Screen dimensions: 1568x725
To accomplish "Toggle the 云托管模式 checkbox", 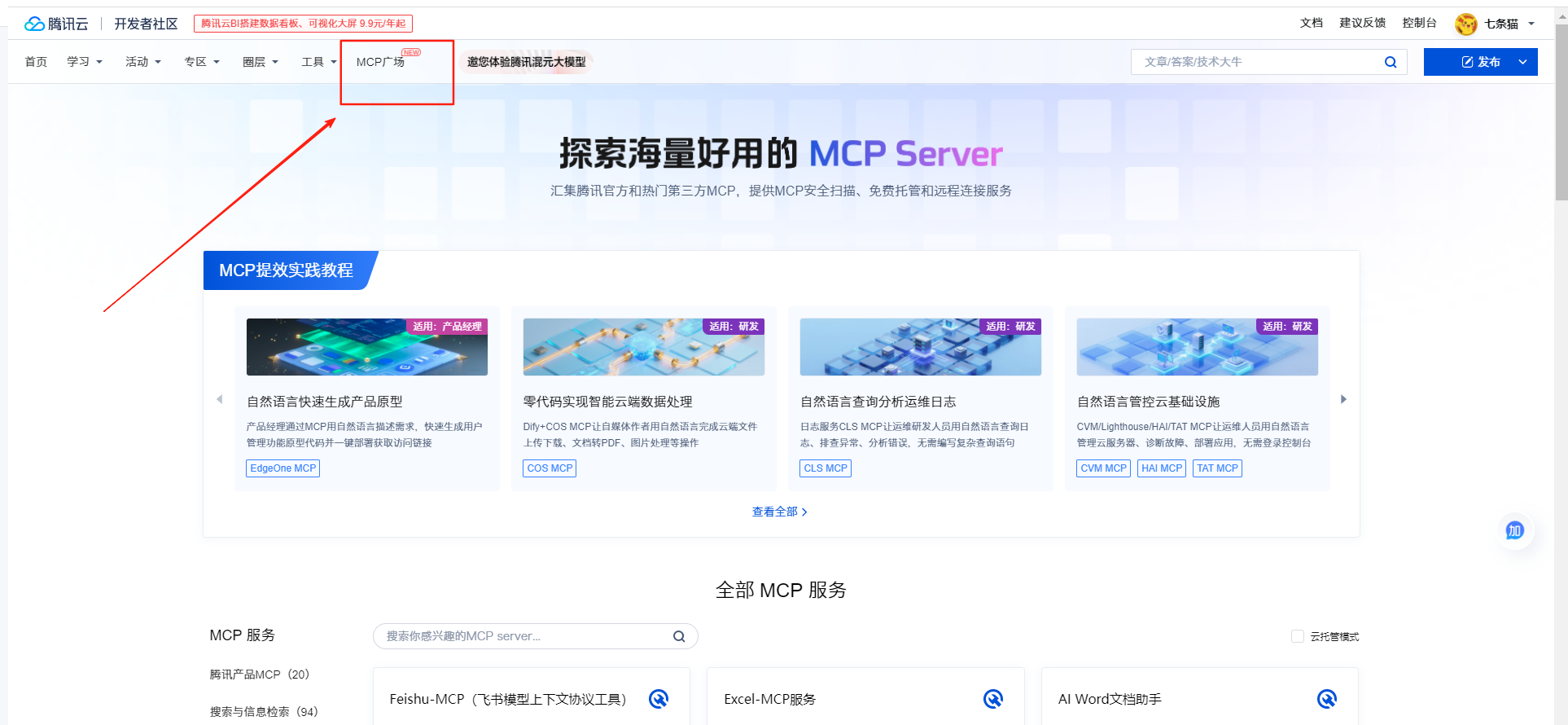I will tap(1298, 636).
